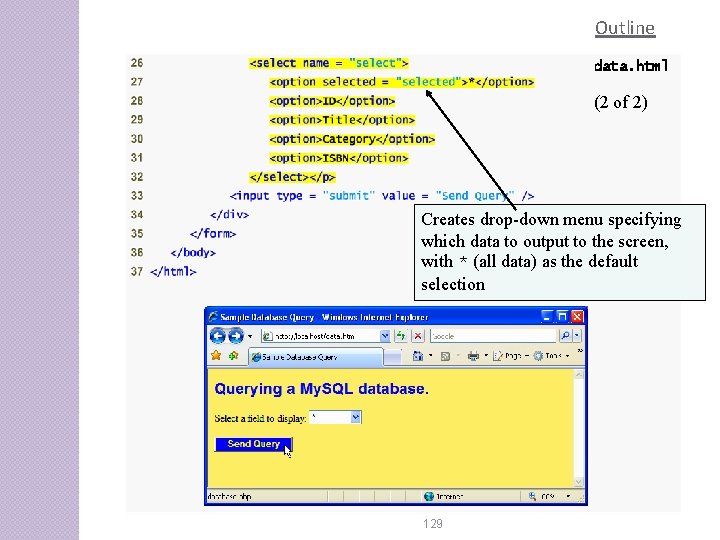Screen dimensions: 720x540
Task: Click the red Stop loading icon
Action: (x=418, y=336)
